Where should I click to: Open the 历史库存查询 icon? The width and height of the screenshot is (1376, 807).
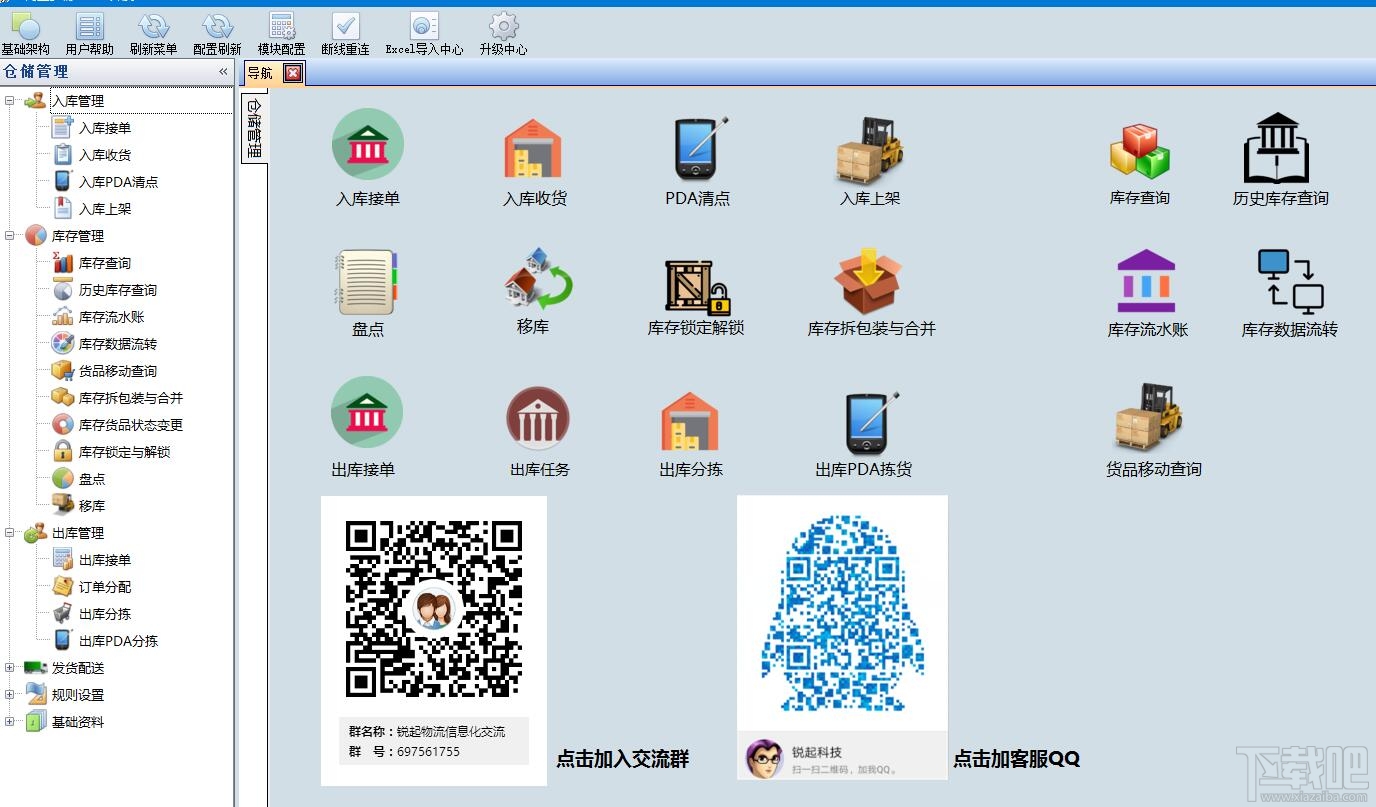1276,147
